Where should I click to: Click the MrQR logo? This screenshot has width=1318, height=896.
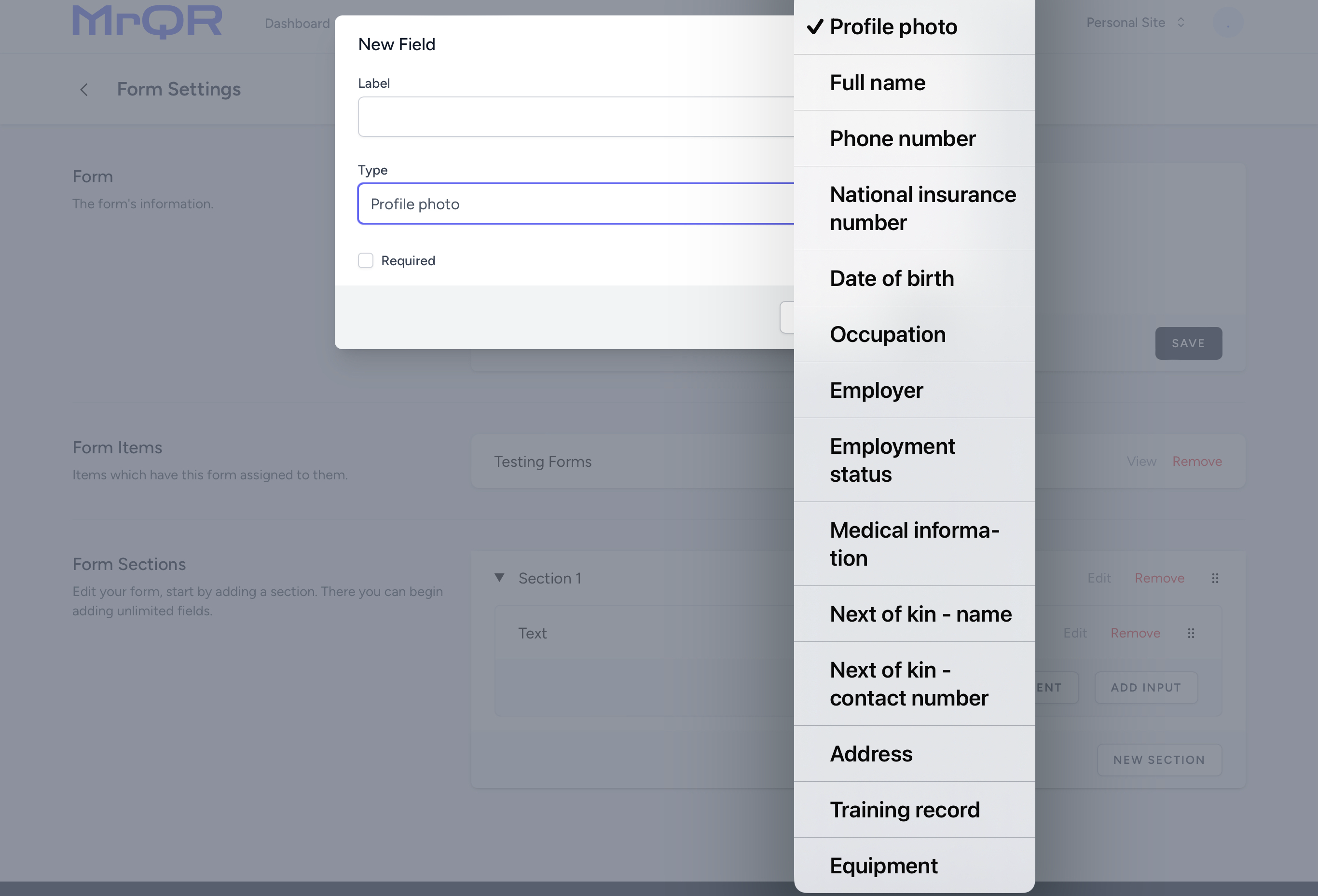(147, 22)
